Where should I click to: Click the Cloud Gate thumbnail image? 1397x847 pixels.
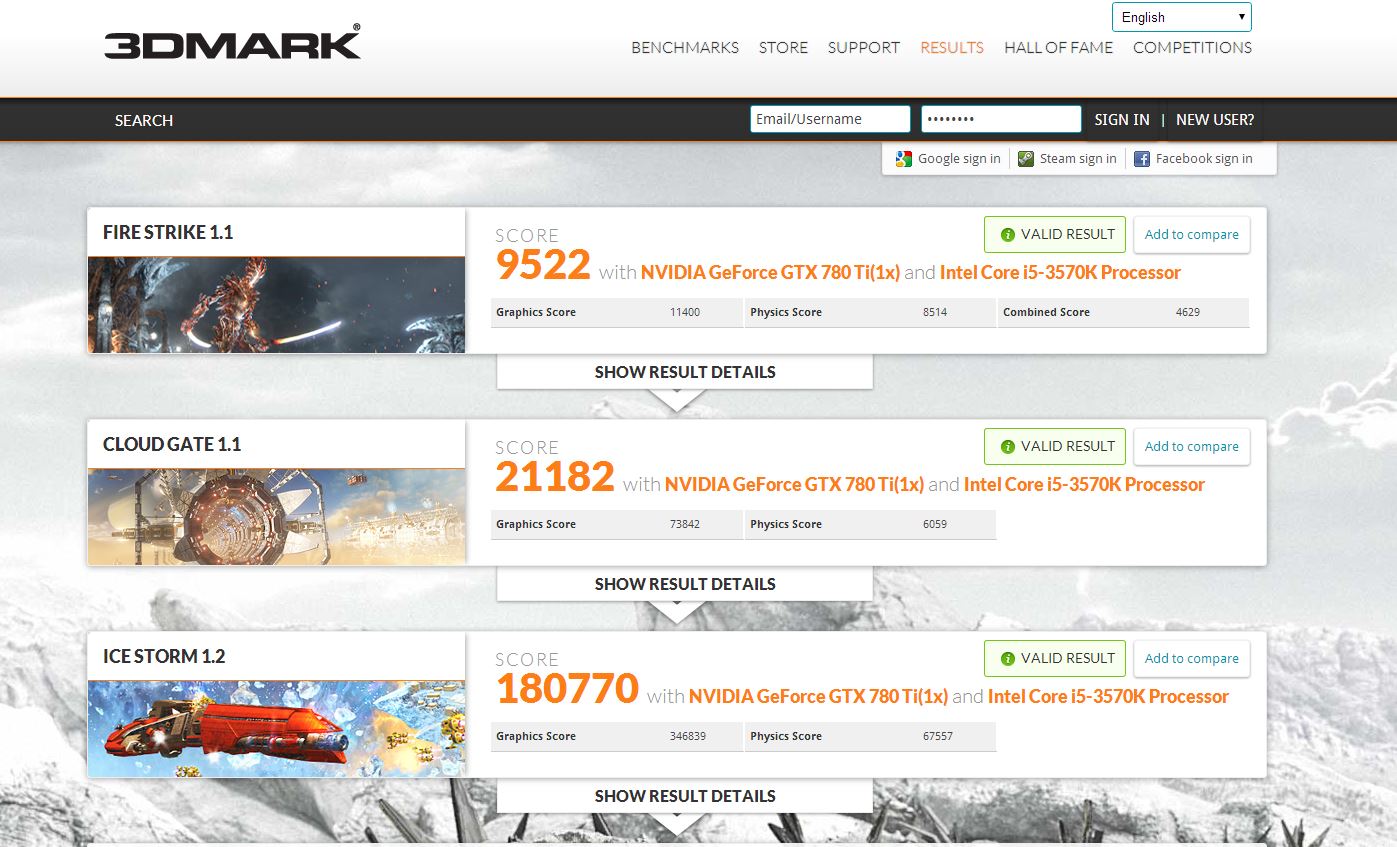[276, 517]
